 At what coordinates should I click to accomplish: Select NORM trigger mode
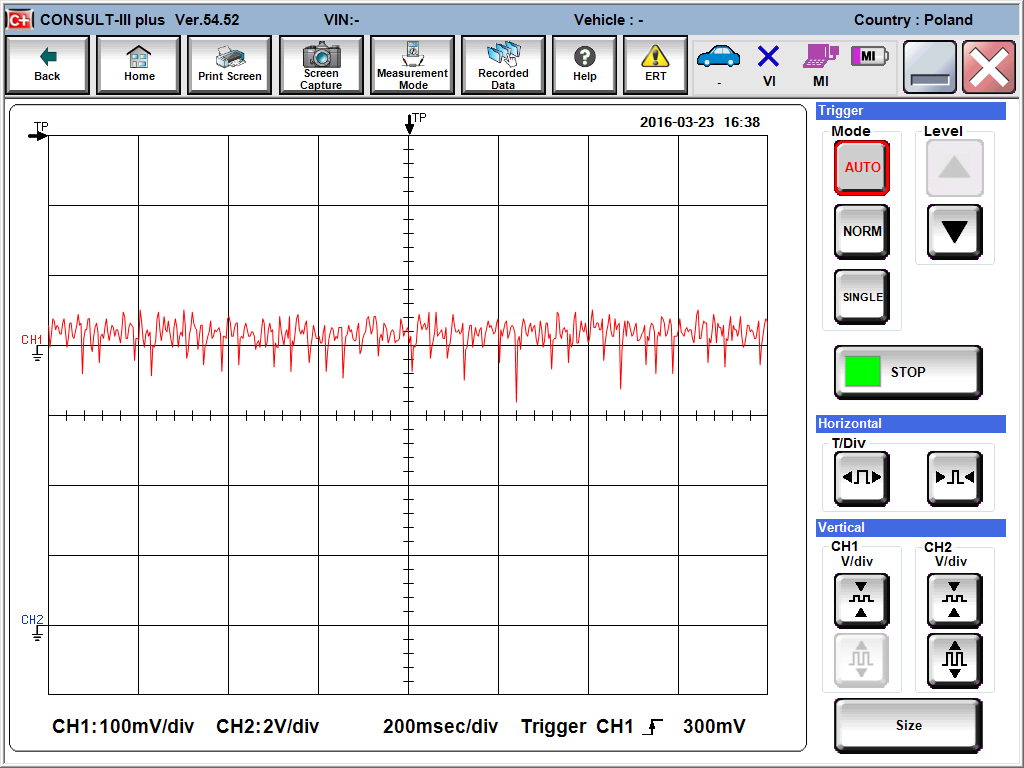862,231
